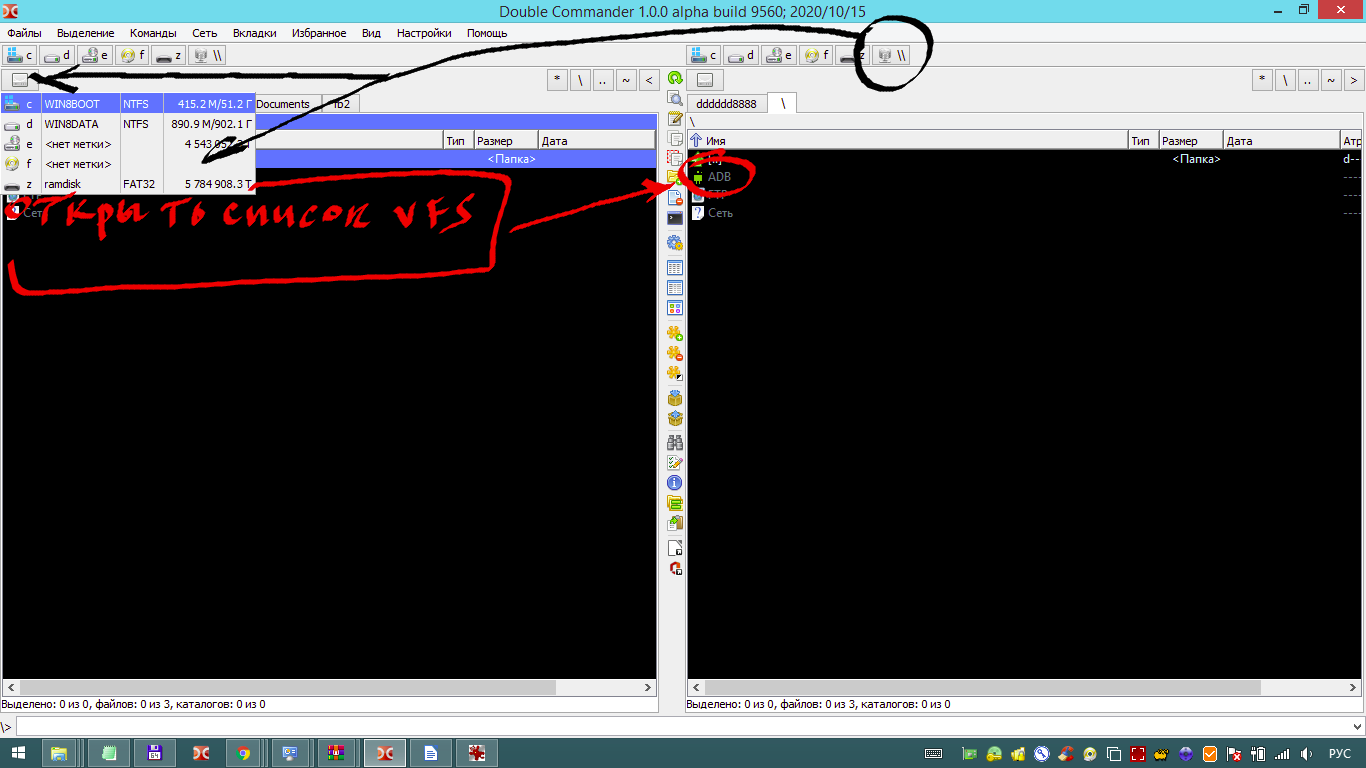1366x768 pixels.
Task: Open the left panel drive list button
Action: (20, 80)
